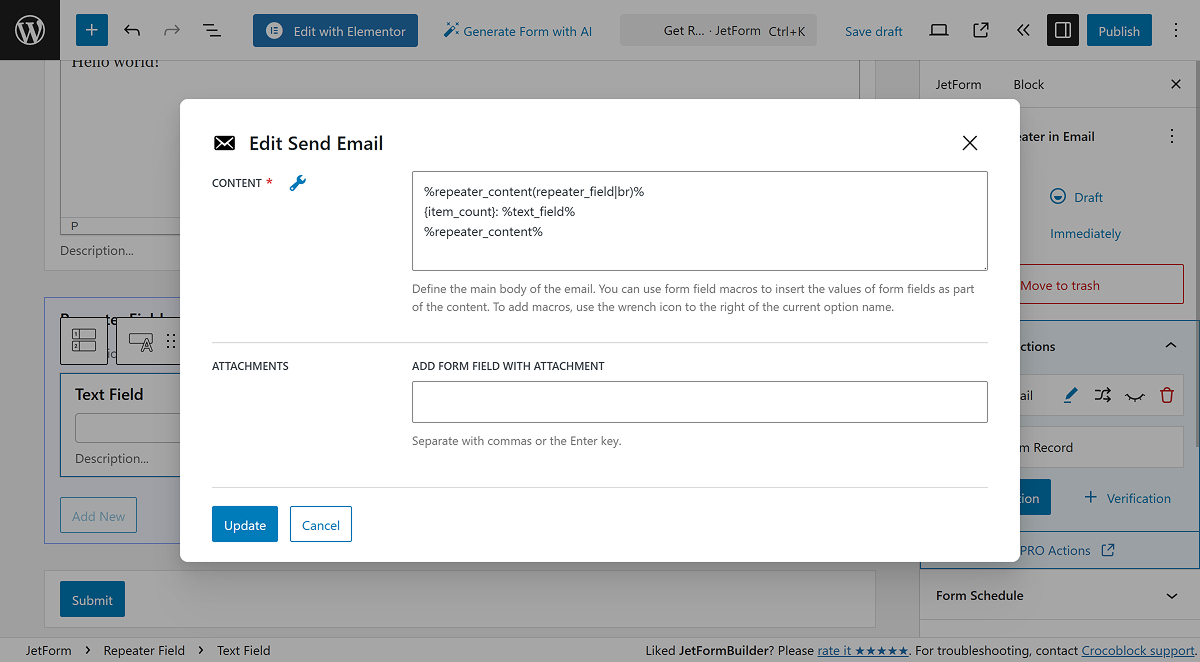Open conditions with the shuffle icon
1200x662 pixels.
point(1102,395)
